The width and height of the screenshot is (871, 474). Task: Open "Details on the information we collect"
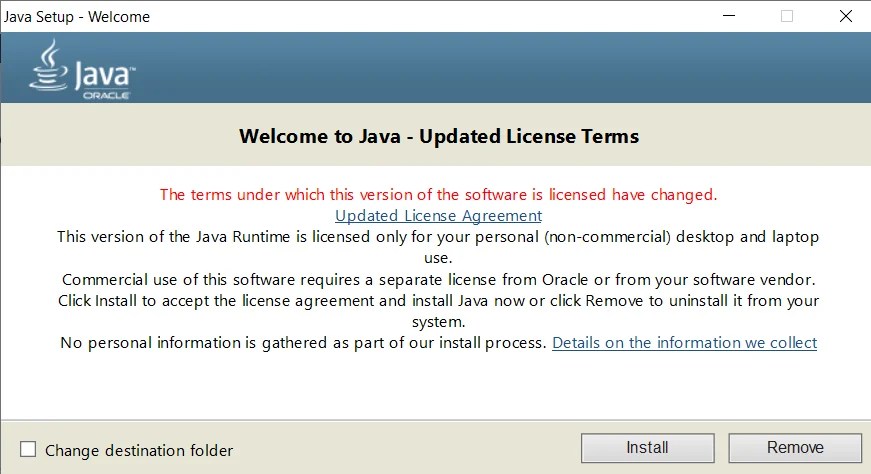click(x=684, y=342)
